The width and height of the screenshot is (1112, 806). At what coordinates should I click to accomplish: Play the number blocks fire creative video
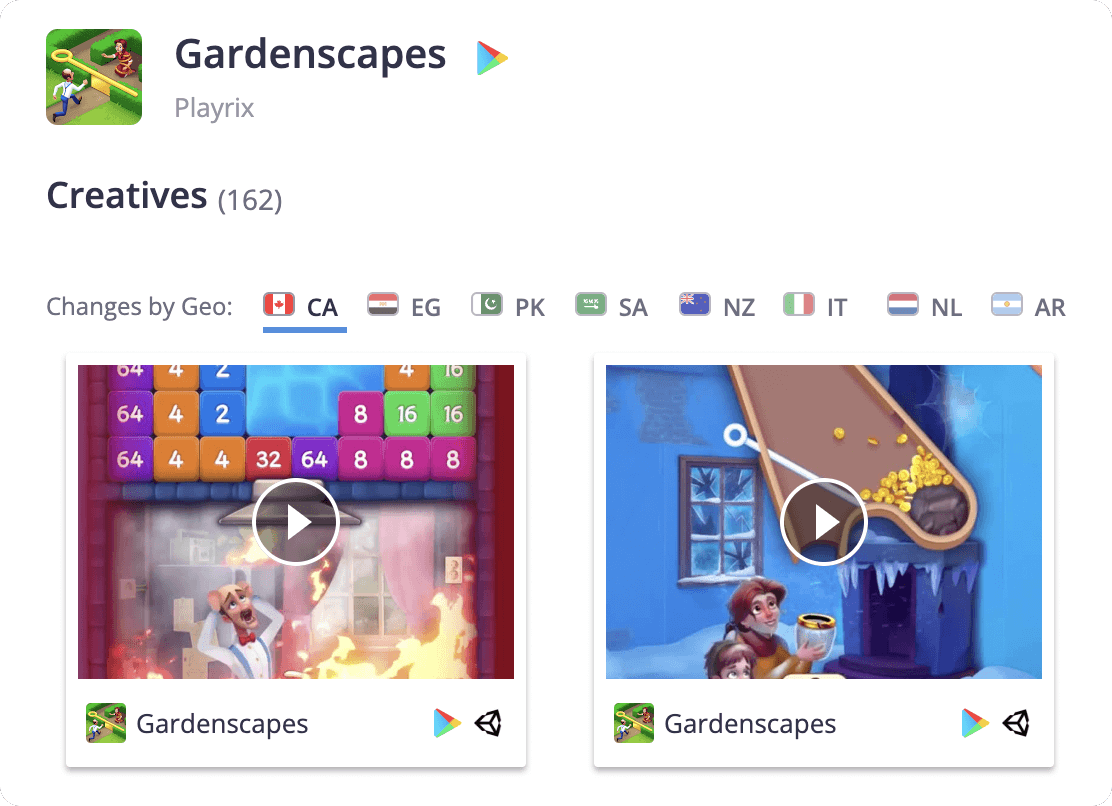(296, 522)
